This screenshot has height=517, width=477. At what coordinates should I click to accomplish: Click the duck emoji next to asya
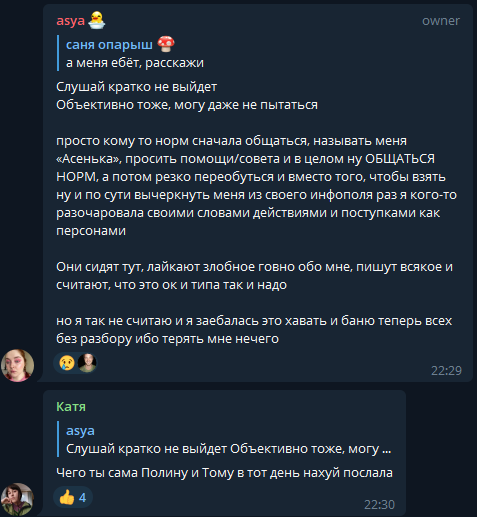point(97,20)
